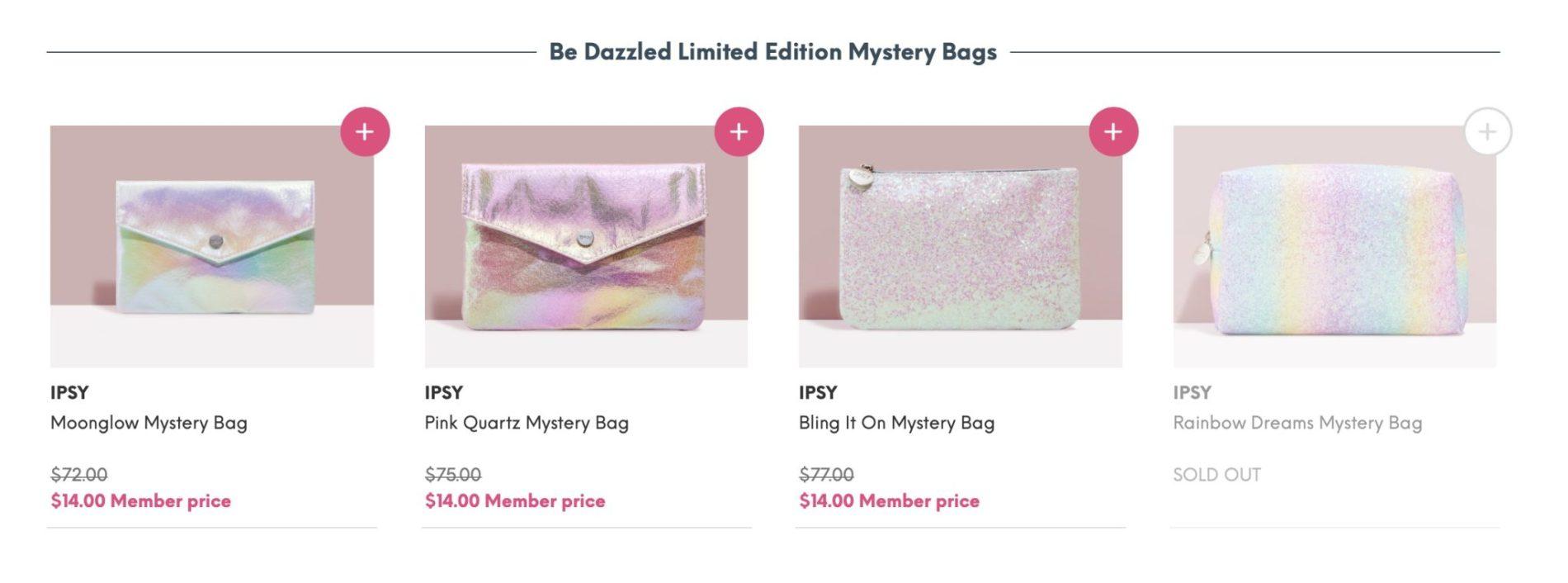The height and width of the screenshot is (583, 1568).
Task: Click the IPSY brand above Moonglow bag
Action: 69,393
